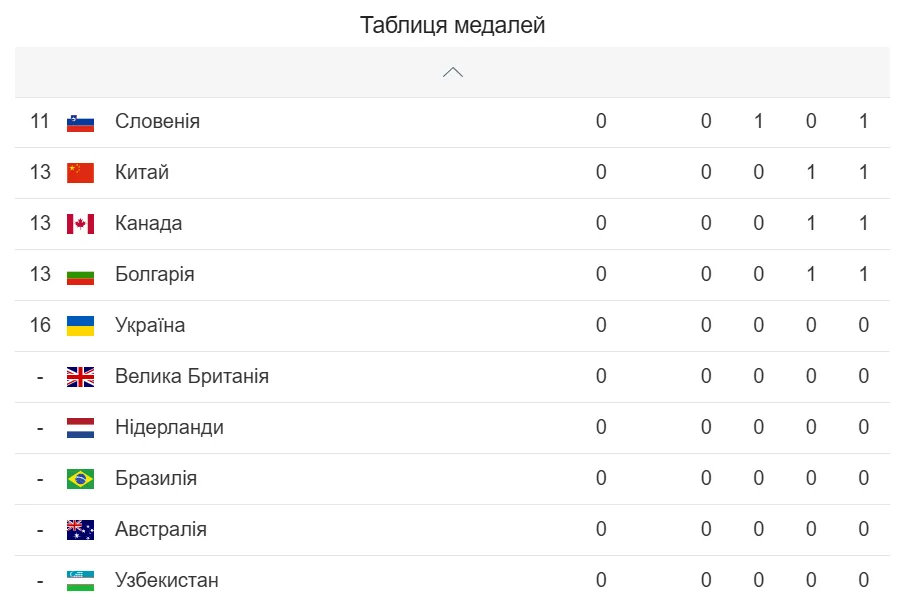
Task: Click the Bulgaria flag icon
Action: [x=80, y=275]
